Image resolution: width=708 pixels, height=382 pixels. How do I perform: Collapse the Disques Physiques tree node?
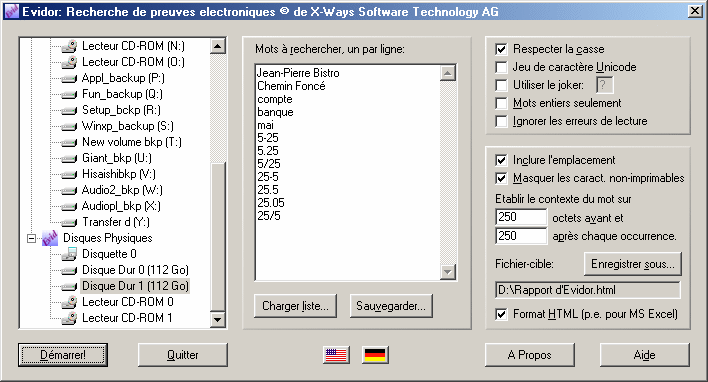coord(31,238)
